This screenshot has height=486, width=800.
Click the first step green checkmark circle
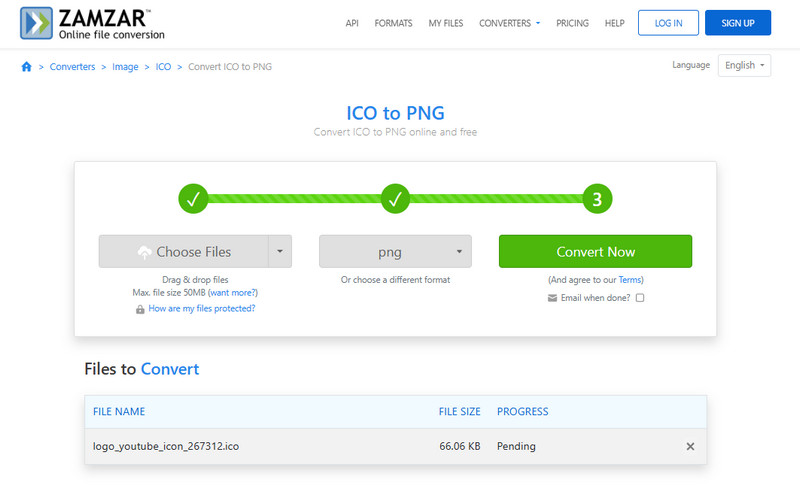[193, 199]
